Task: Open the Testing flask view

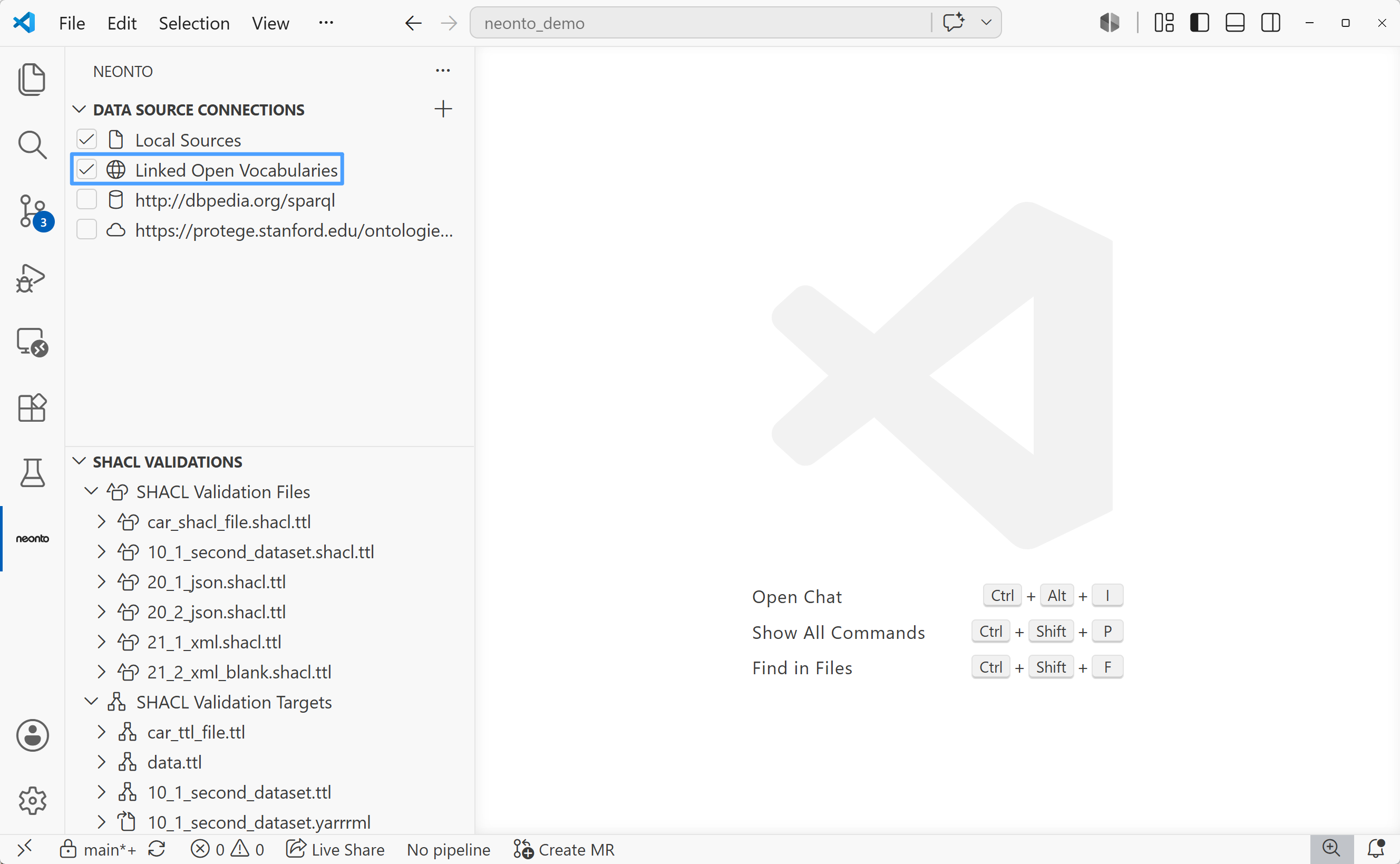Action: 33,473
